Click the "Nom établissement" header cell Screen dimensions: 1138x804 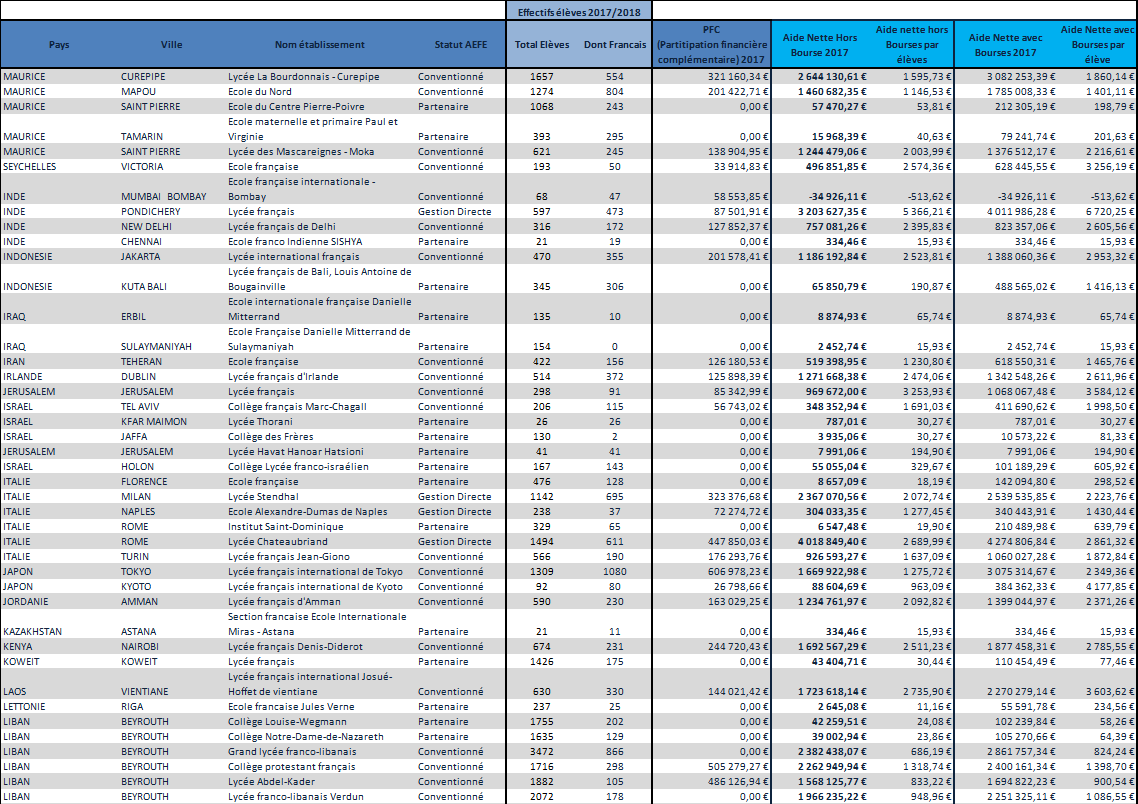coord(320,45)
